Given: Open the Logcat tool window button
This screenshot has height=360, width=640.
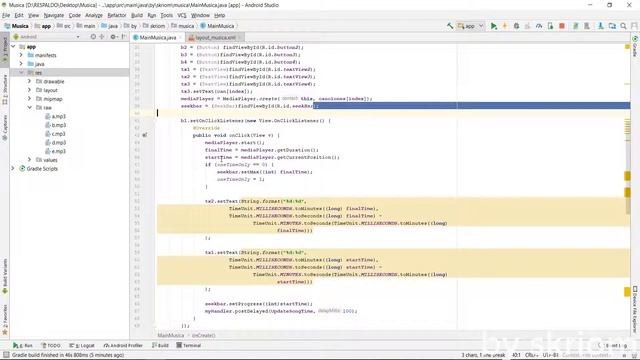Looking at the screenshot, I should click(82, 345).
